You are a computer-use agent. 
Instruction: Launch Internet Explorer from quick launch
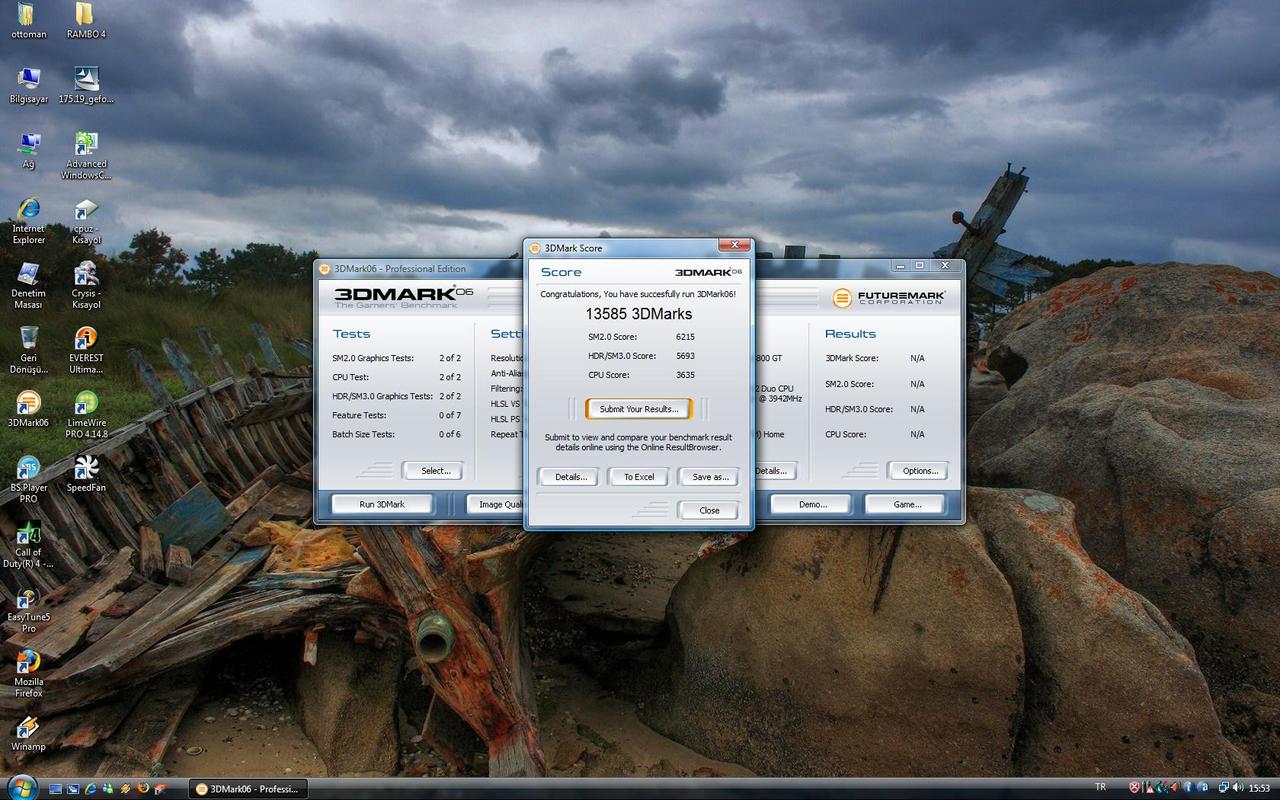coord(91,789)
